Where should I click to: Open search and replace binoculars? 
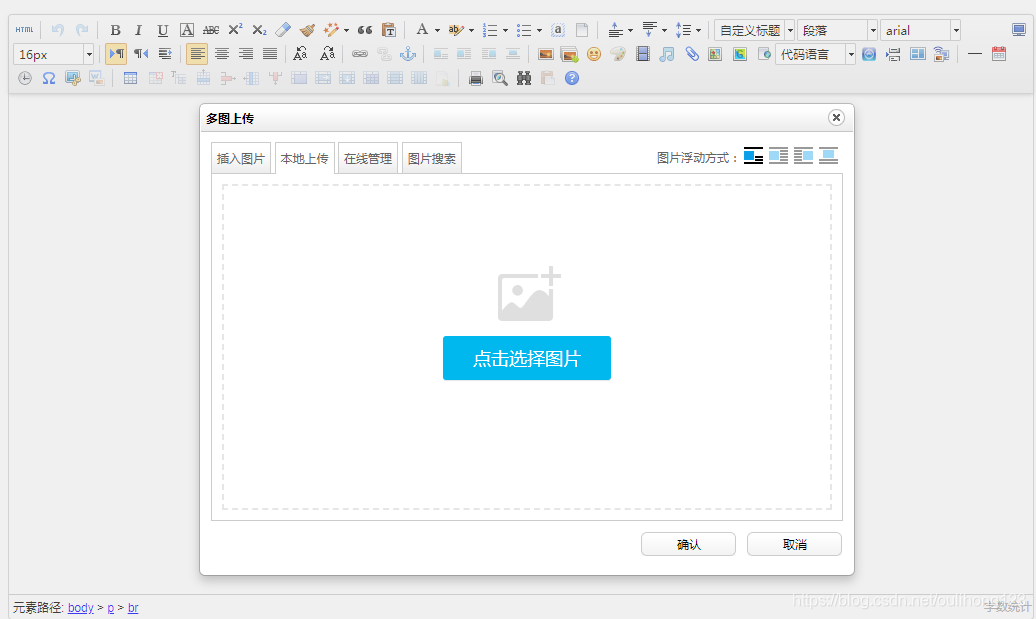(x=524, y=79)
